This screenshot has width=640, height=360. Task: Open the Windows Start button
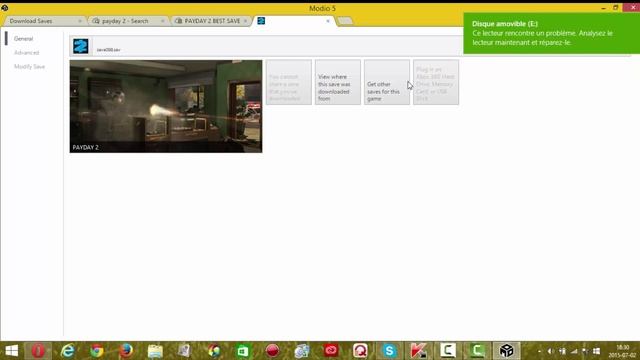tap(11, 351)
